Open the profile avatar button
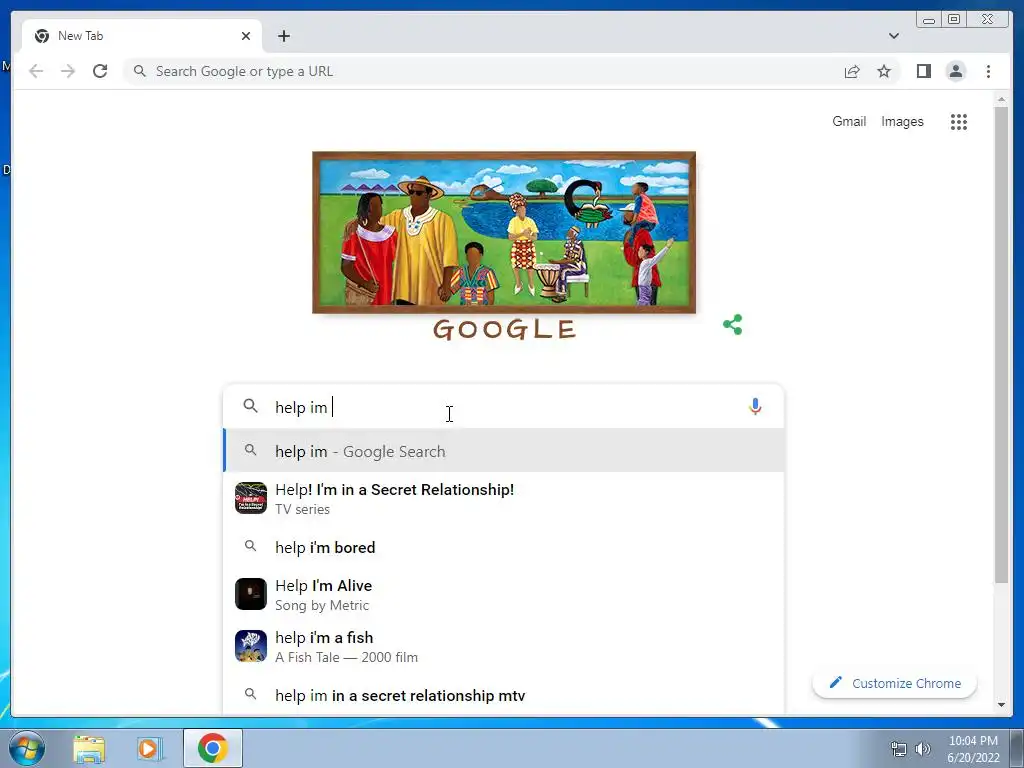This screenshot has height=768, width=1024. tap(955, 71)
